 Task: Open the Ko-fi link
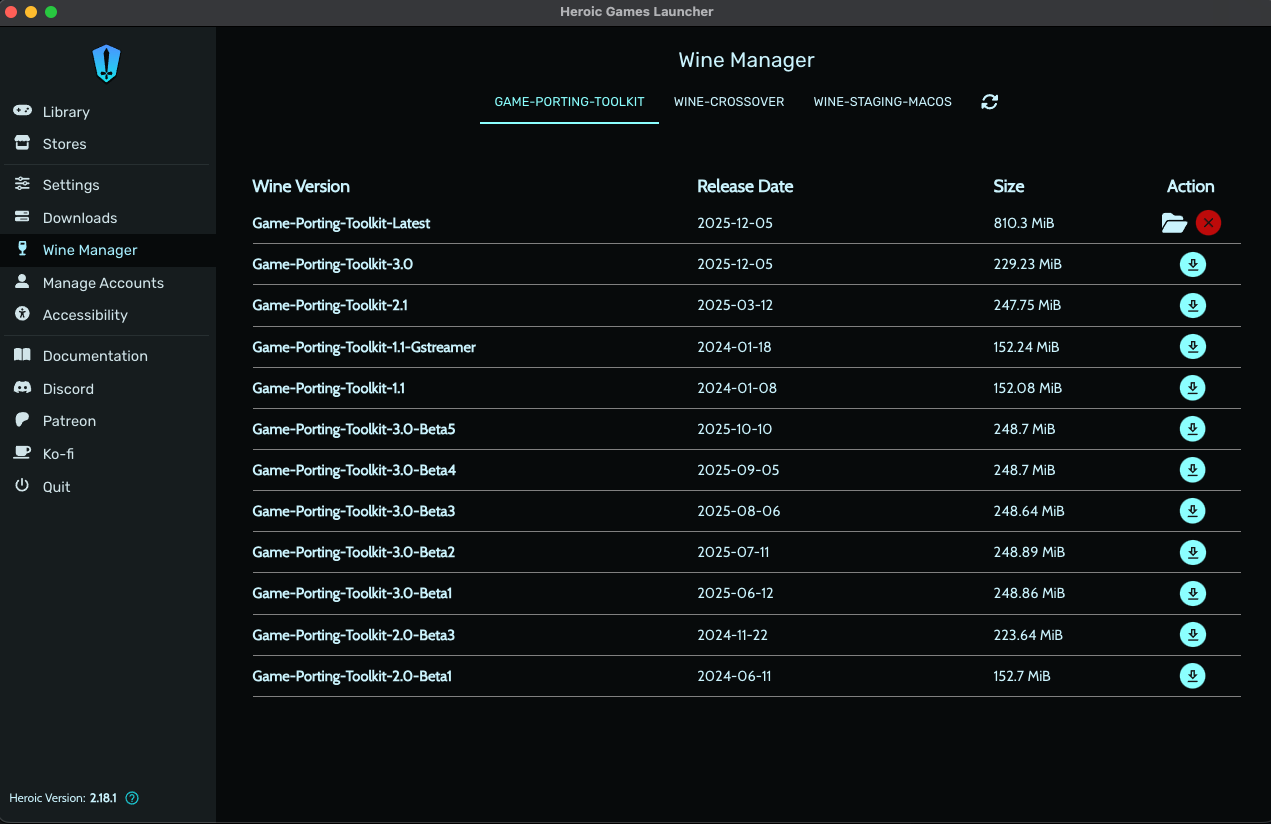(108, 453)
